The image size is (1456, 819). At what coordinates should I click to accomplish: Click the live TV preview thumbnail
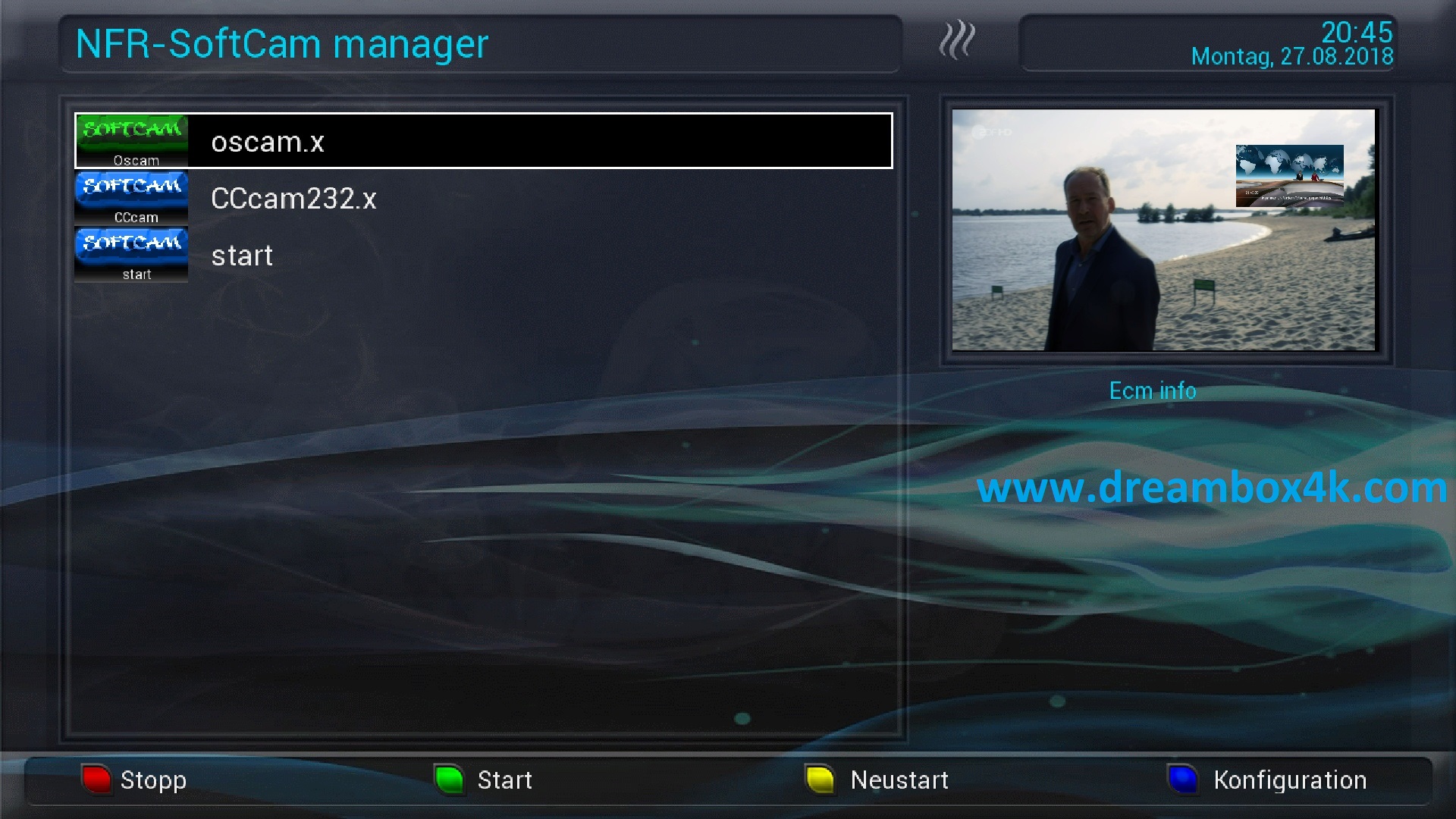point(1163,230)
